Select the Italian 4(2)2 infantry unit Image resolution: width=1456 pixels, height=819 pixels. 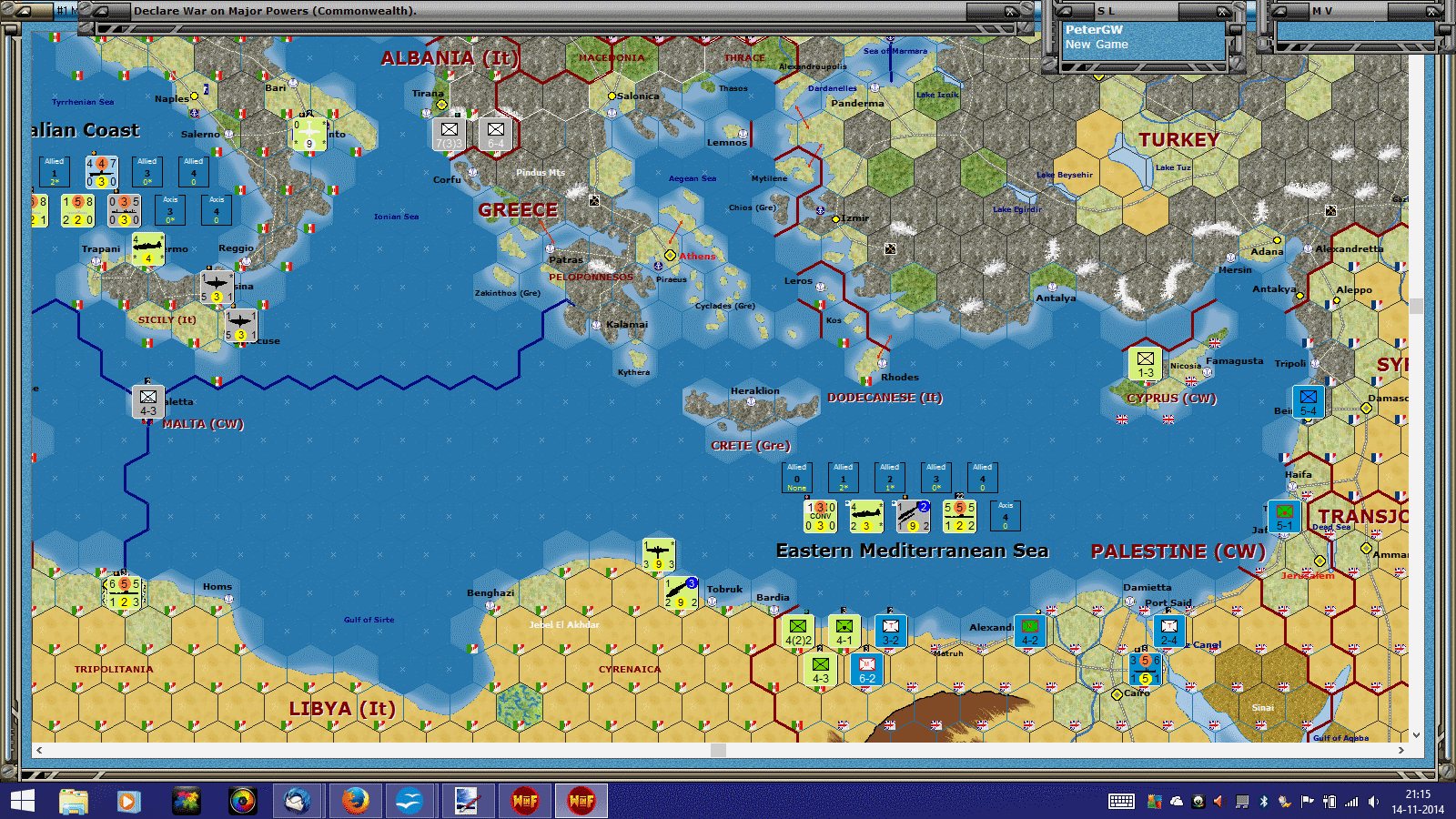coord(798,632)
